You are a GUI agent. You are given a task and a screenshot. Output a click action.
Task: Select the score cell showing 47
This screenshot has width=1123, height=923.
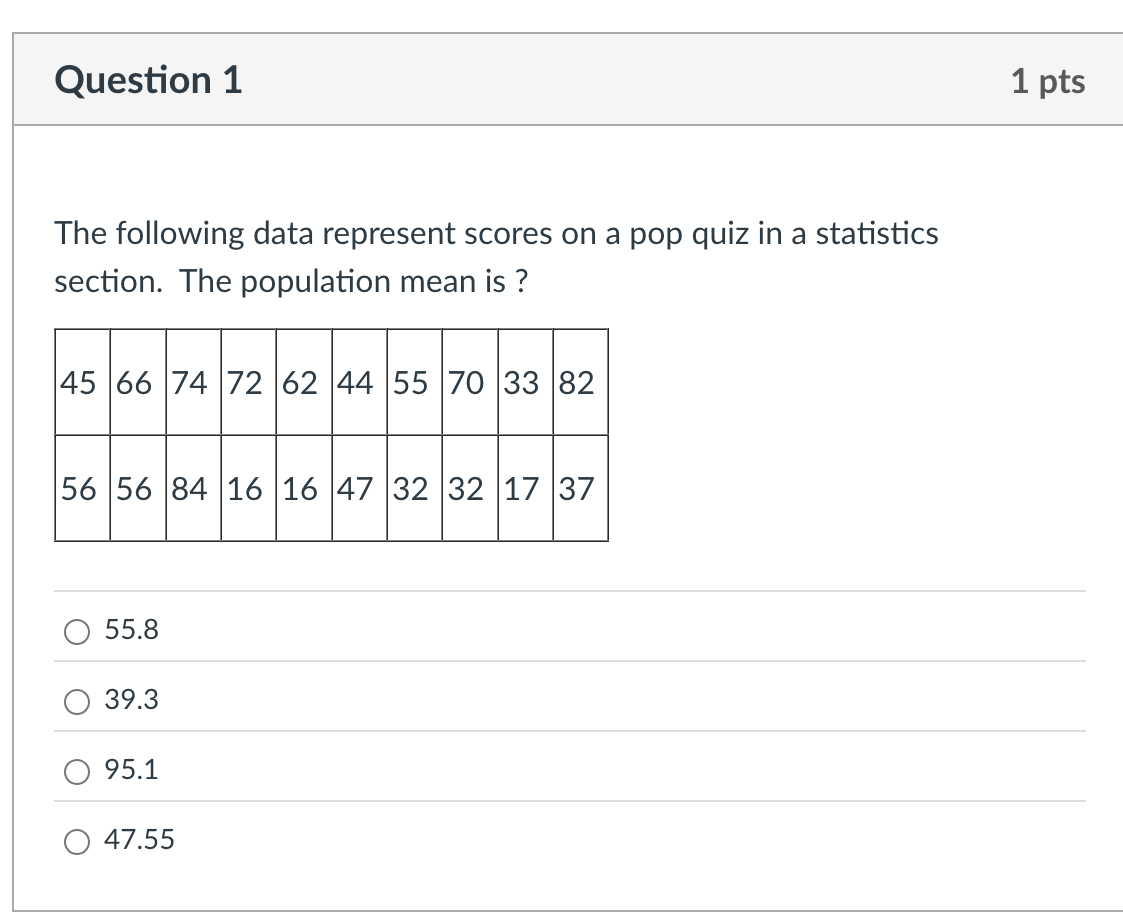pos(359,488)
